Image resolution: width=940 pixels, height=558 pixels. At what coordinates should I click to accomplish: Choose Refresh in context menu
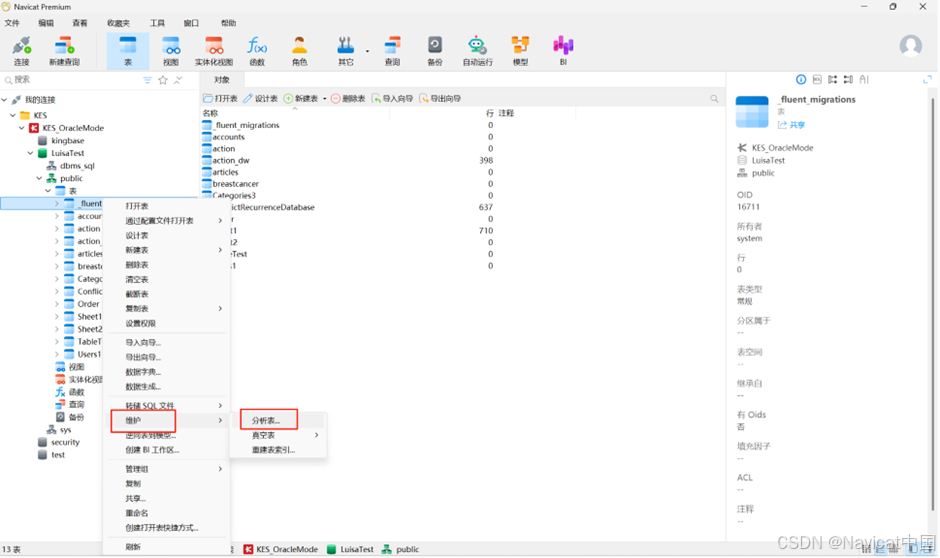[x=167, y=547]
